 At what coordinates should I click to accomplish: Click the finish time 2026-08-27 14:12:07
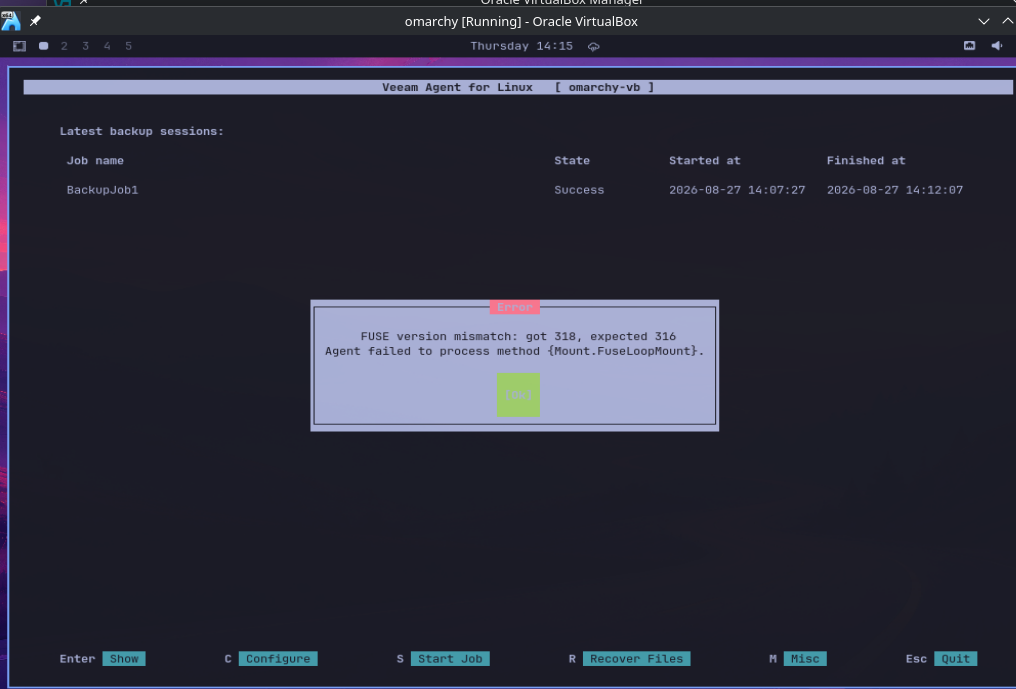[x=894, y=190]
